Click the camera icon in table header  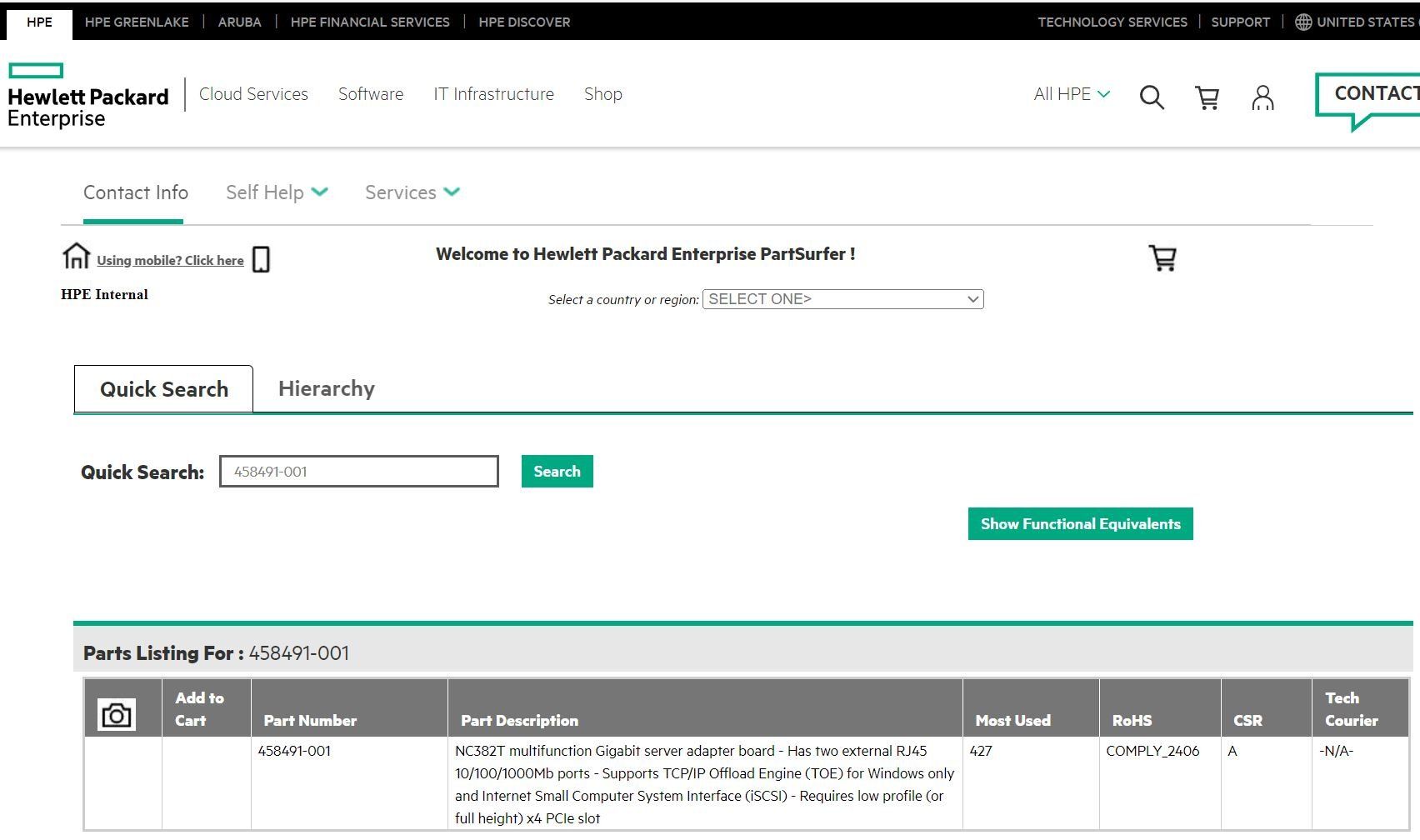click(x=117, y=715)
